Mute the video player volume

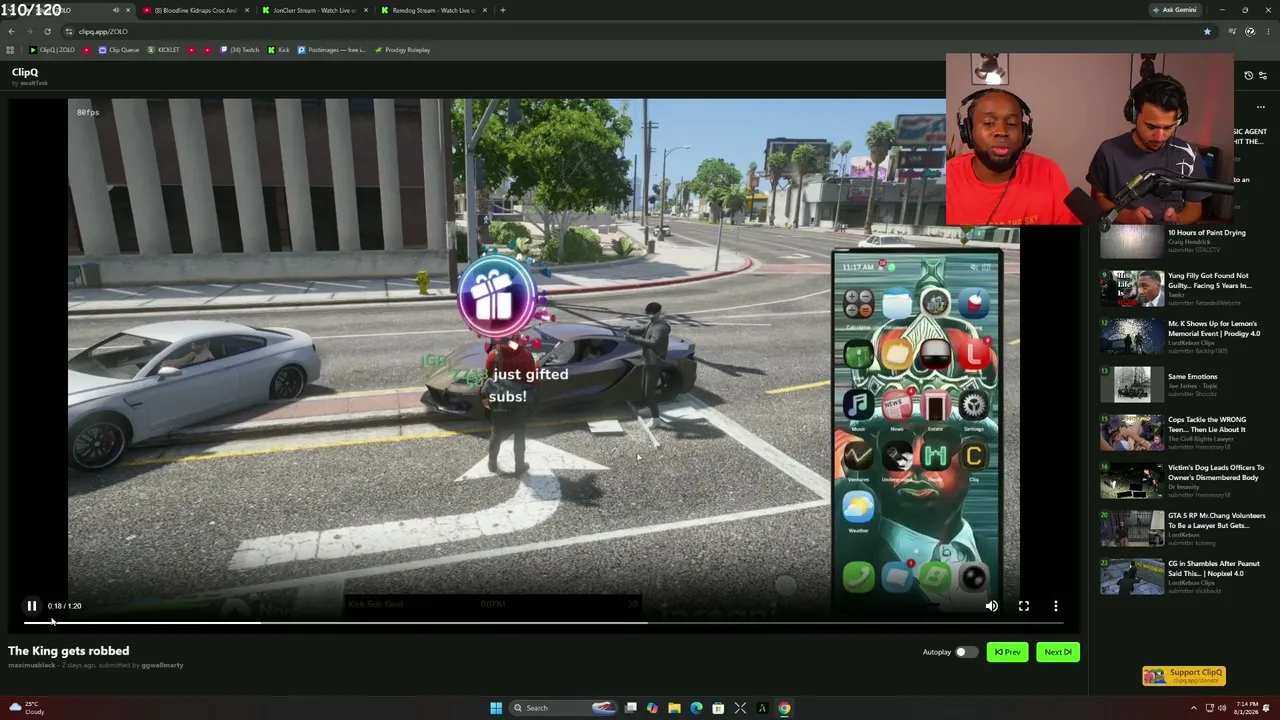(x=991, y=606)
